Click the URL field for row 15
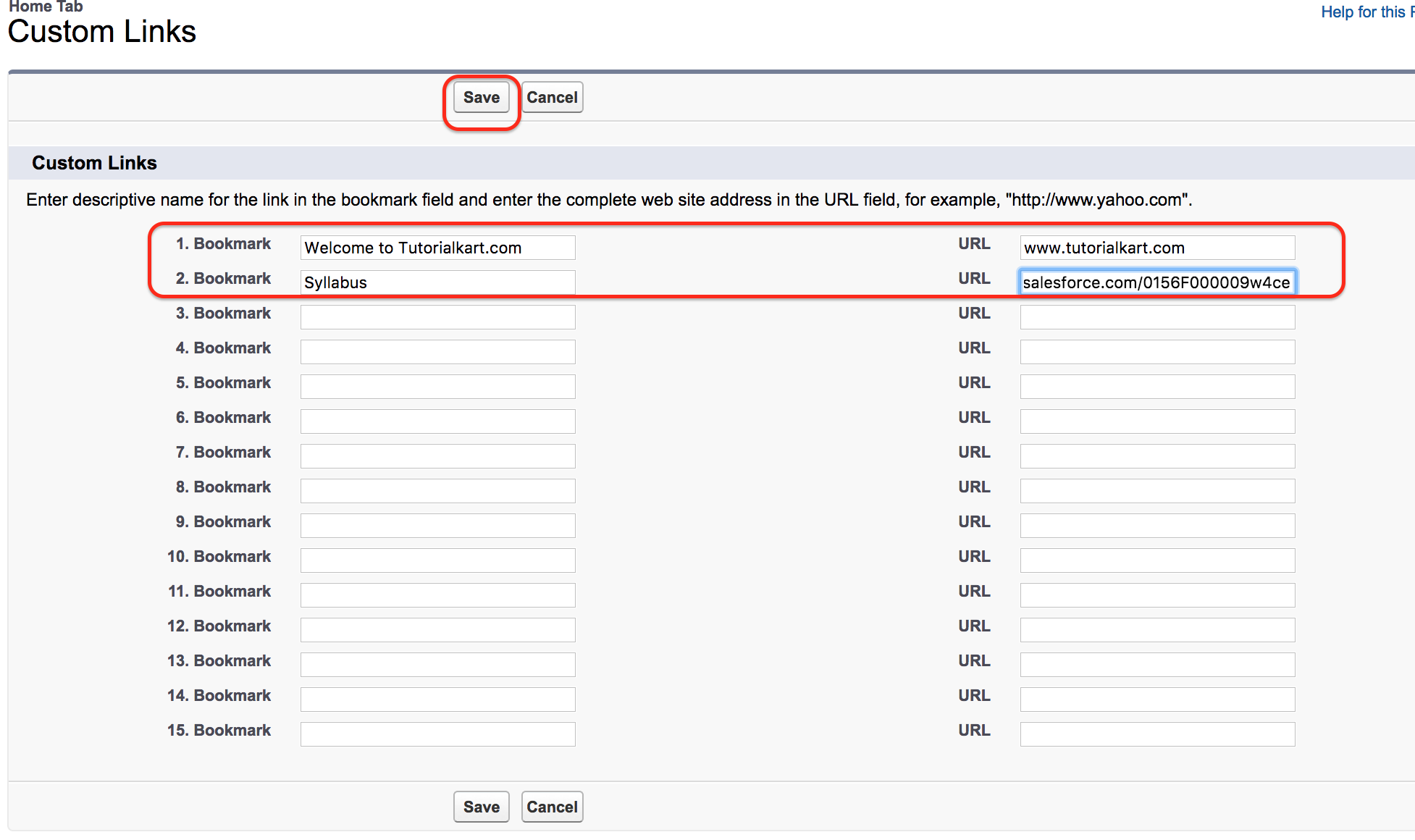1415x840 pixels. [x=1156, y=734]
